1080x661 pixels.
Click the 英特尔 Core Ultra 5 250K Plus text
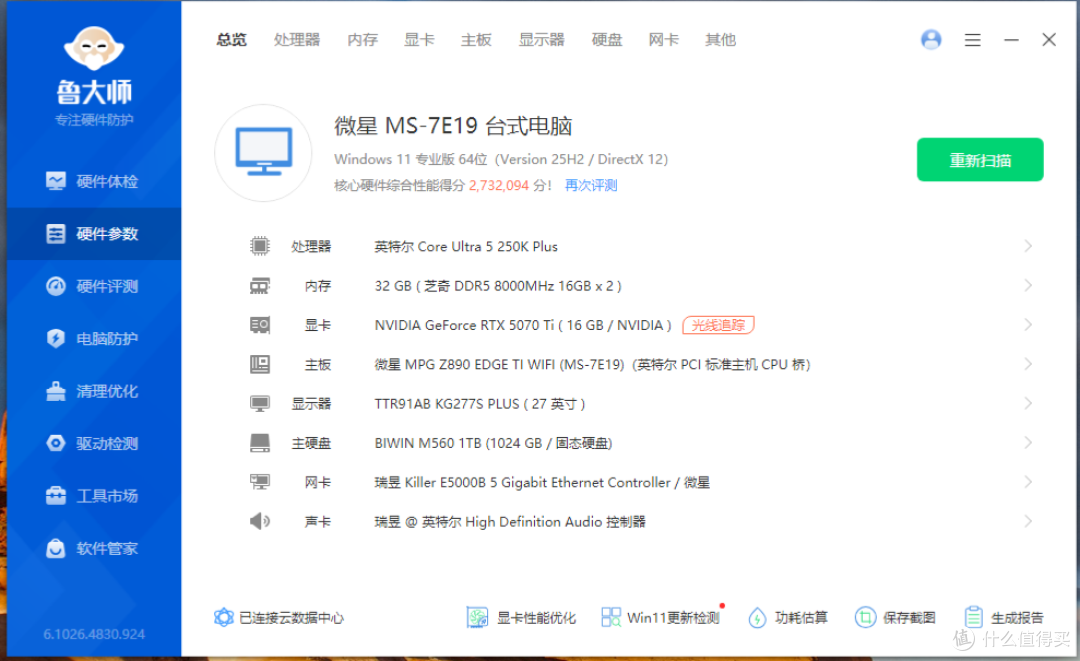pyautogui.click(x=466, y=246)
